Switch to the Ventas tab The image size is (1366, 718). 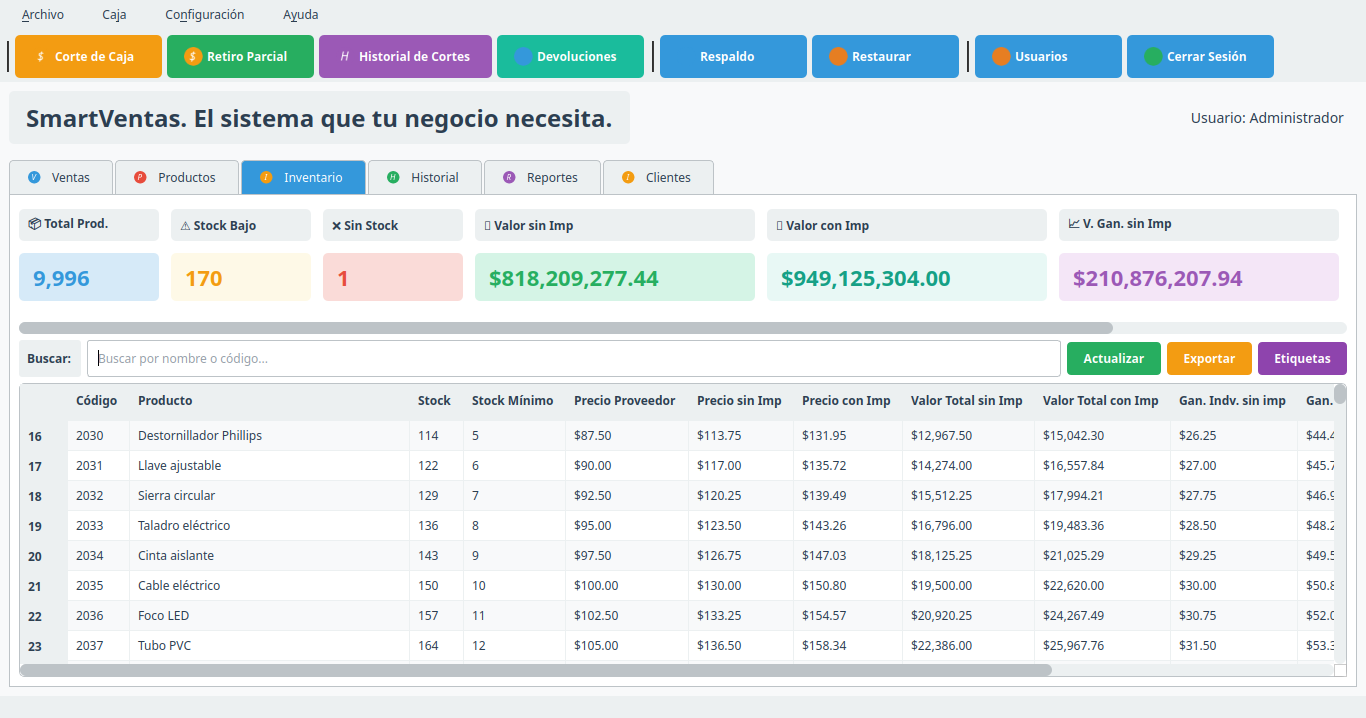click(61, 177)
